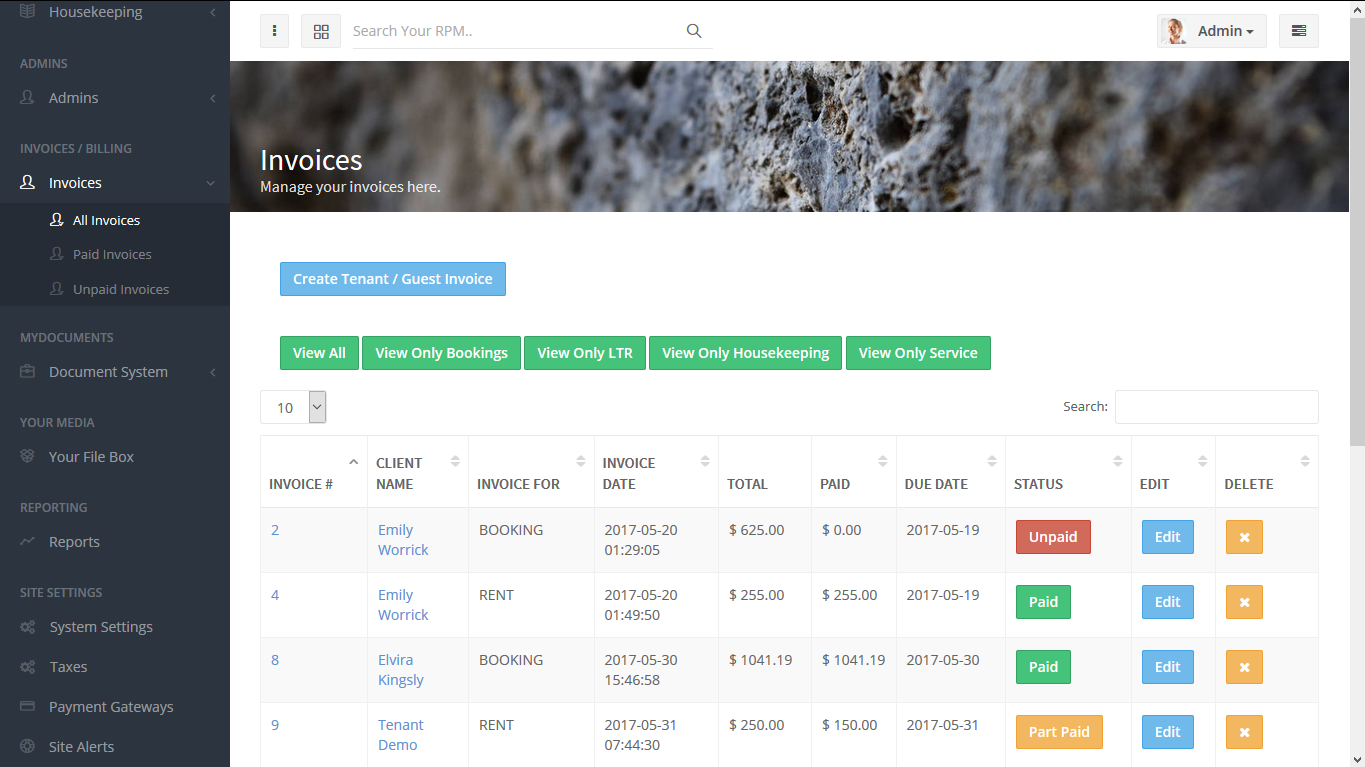Click Create Tenant / Guest Invoice button
This screenshot has width=1365, height=767.
[x=393, y=279]
